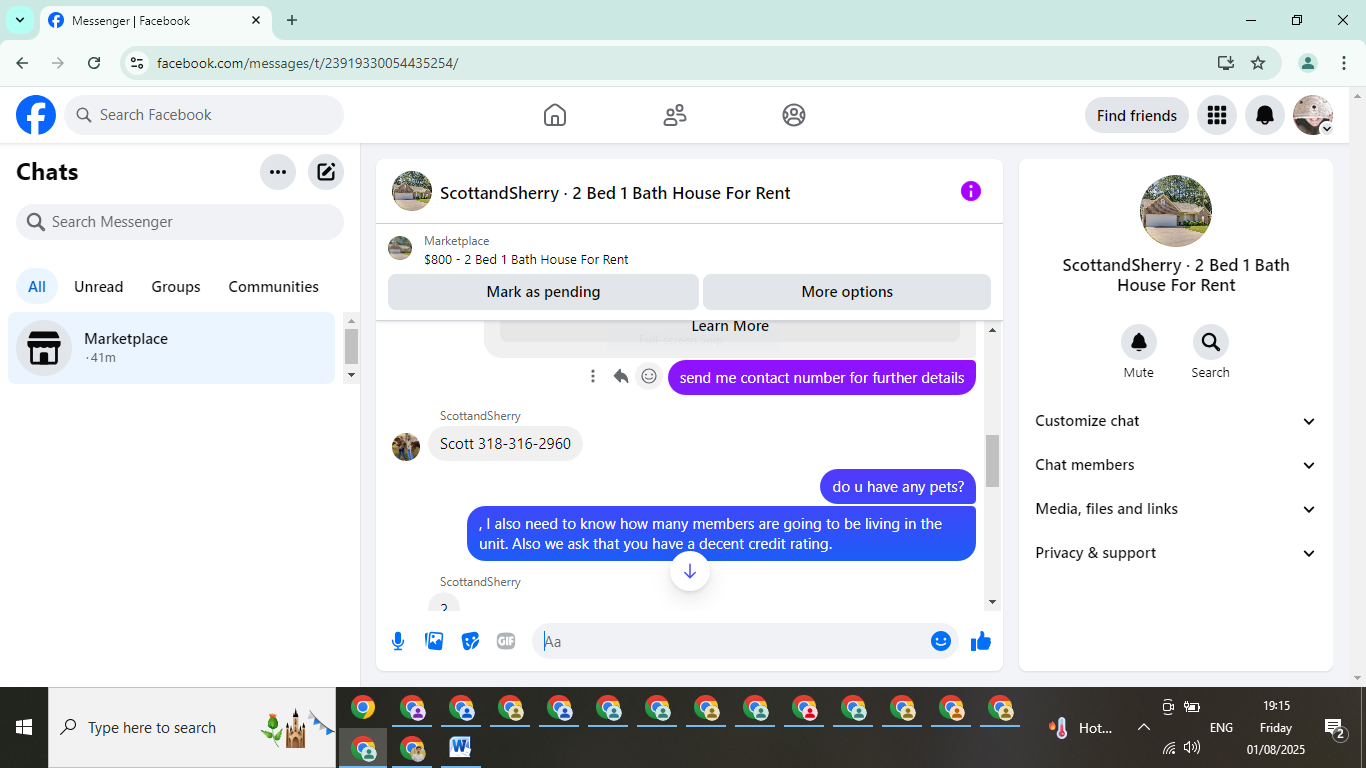The height and width of the screenshot is (768, 1366).
Task: Click Scott 318-316-2960 message bubble
Action: tap(505, 444)
